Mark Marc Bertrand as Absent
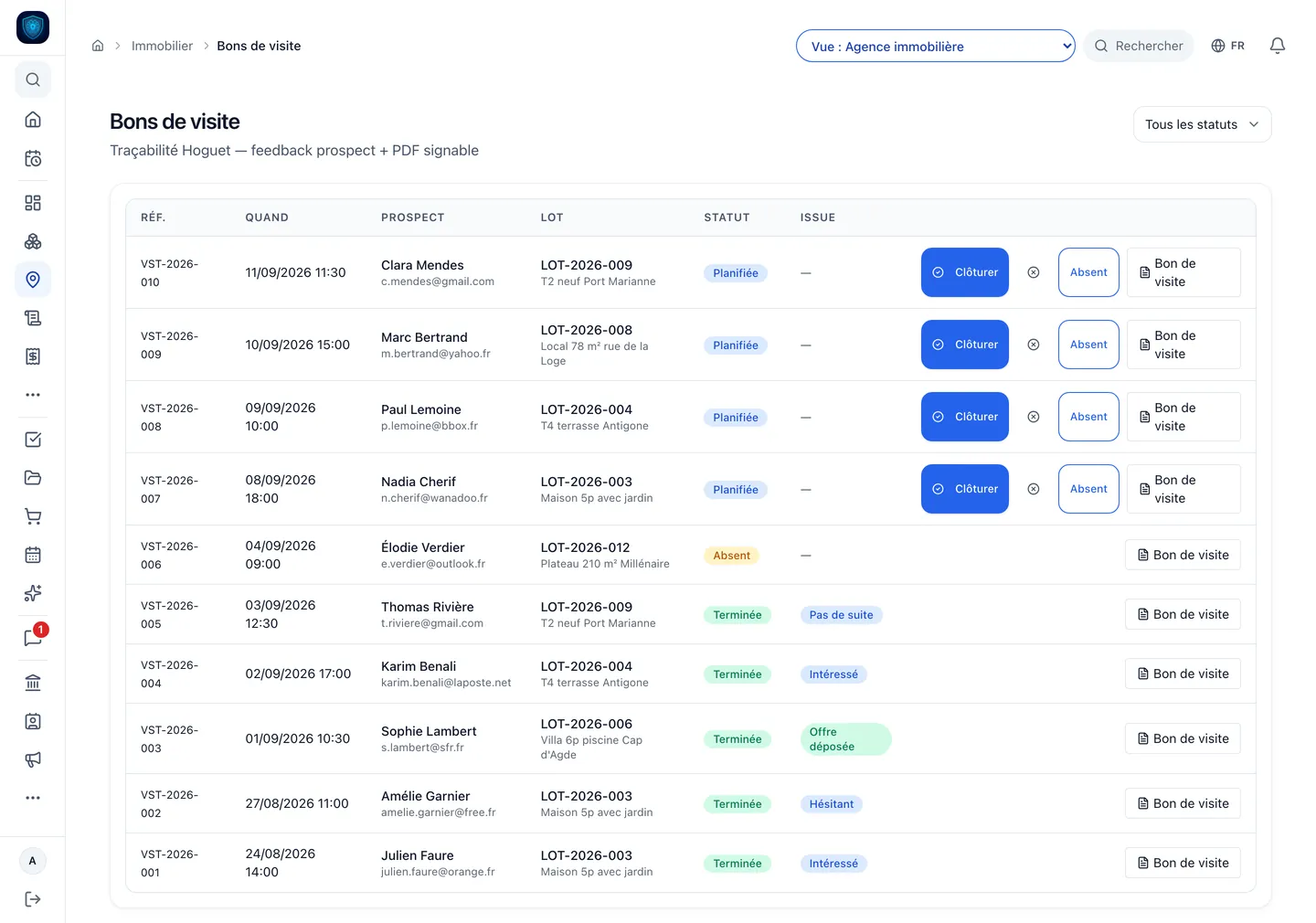 tap(1088, 345)
